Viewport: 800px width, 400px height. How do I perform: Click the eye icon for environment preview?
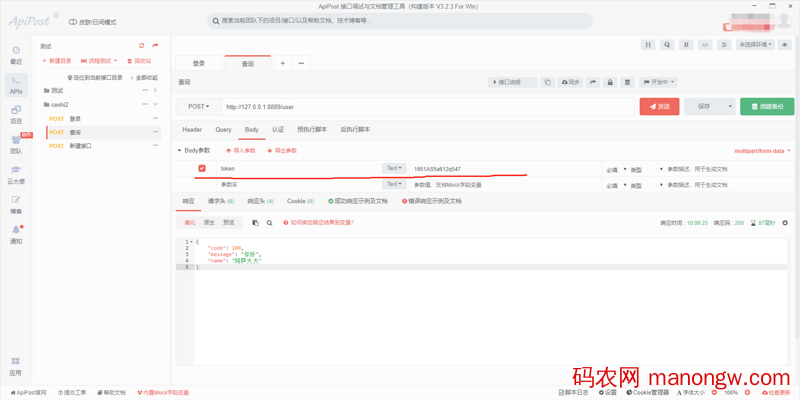point(785,44)
